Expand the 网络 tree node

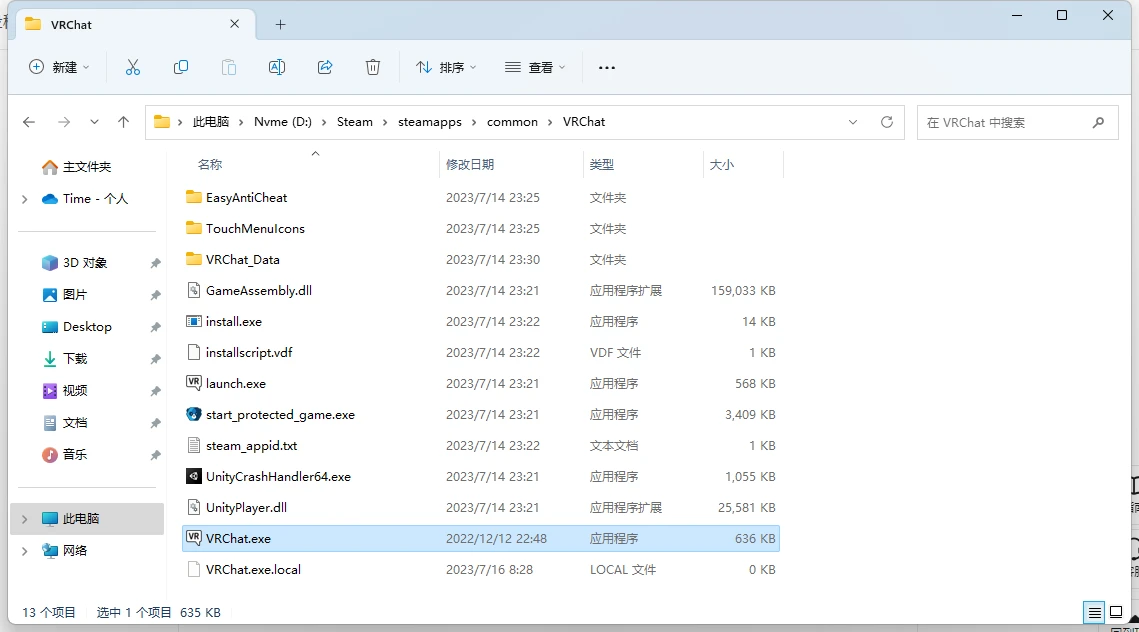[25, 551]
